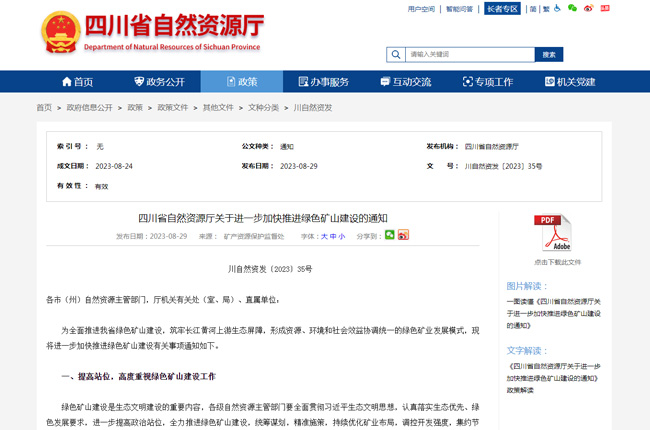Set font size to small (小)

pyautogui.click(x=342, y=236)
